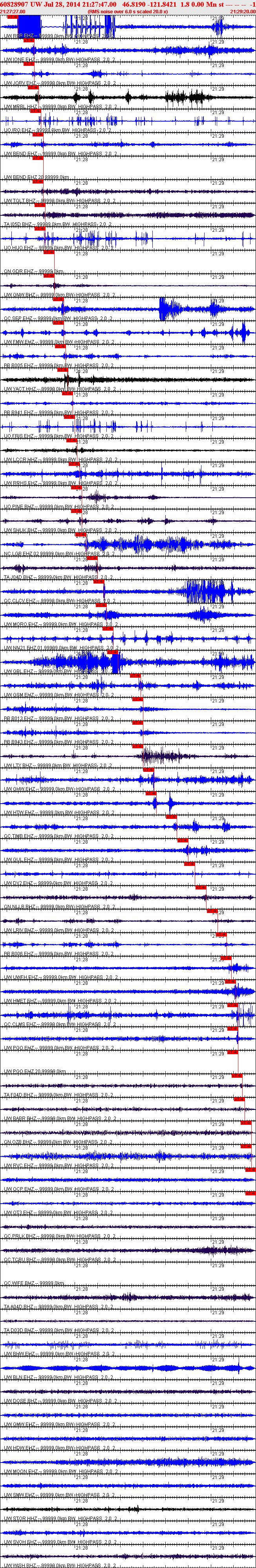The height and width of the screenshot is (1568, 256).
Task: Click the event ID 60828907 in header
Action: click(x=13, y=4)
